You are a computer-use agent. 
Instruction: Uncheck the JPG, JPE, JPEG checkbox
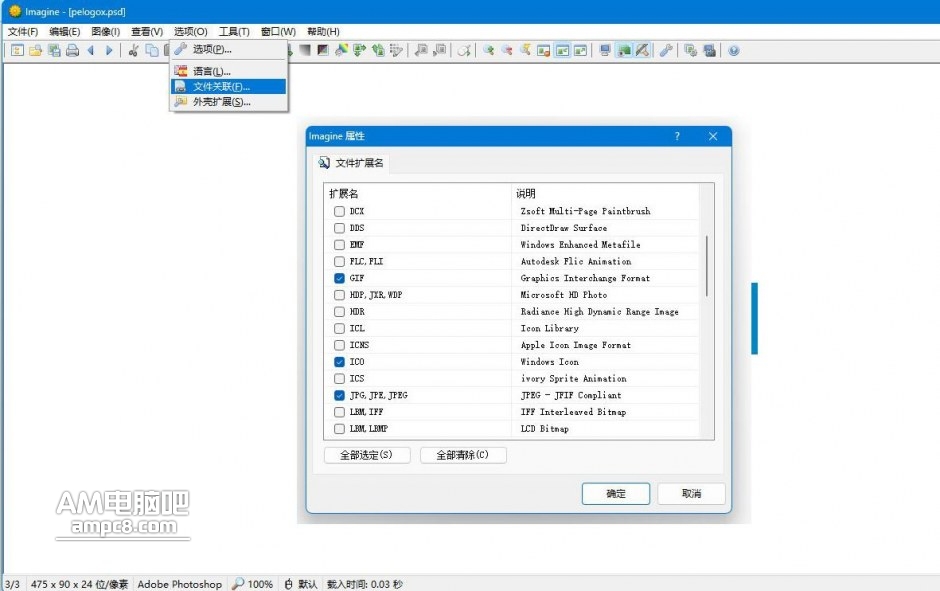(339, 396)
